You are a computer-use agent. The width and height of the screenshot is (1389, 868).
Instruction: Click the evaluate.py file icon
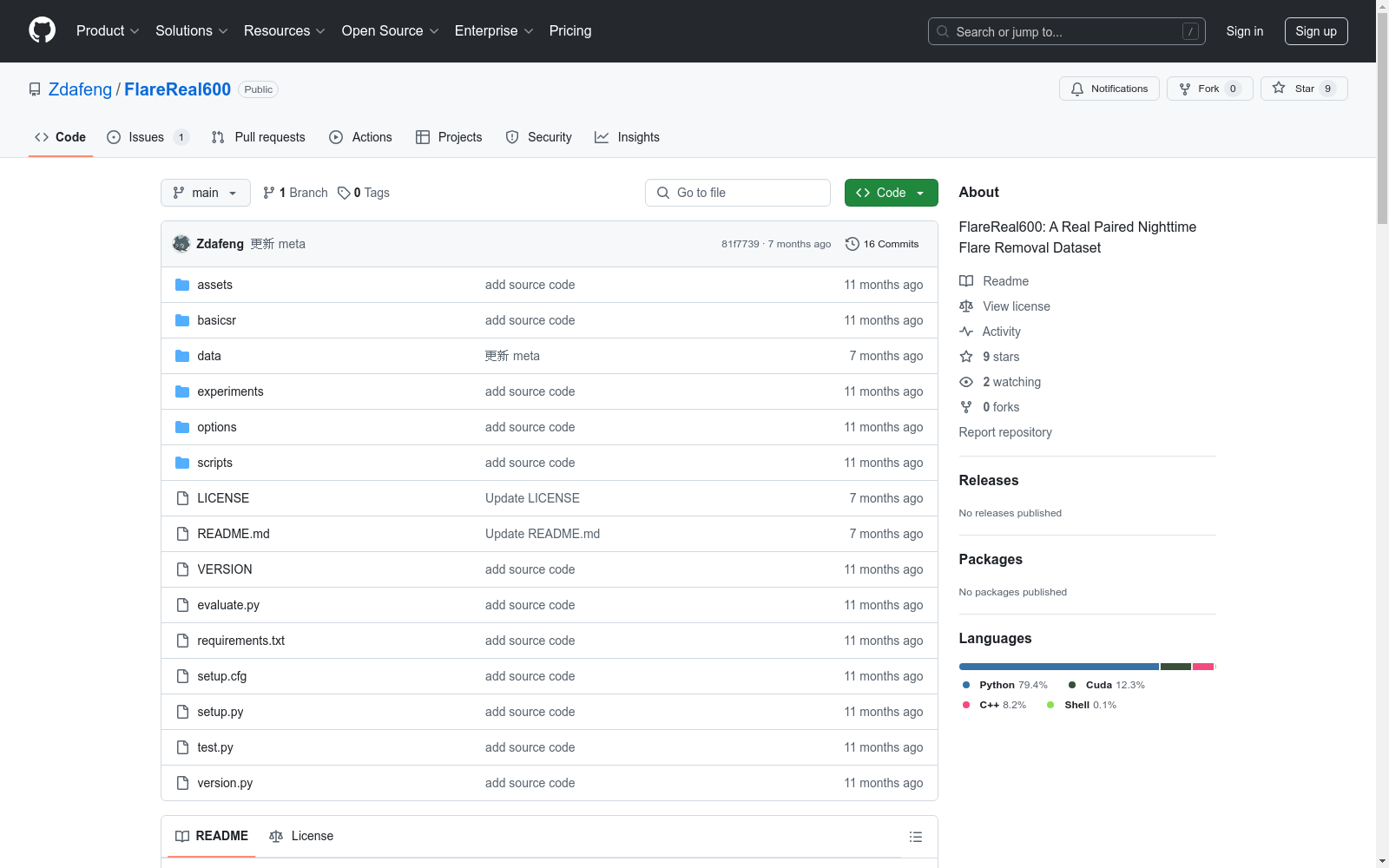182,605
